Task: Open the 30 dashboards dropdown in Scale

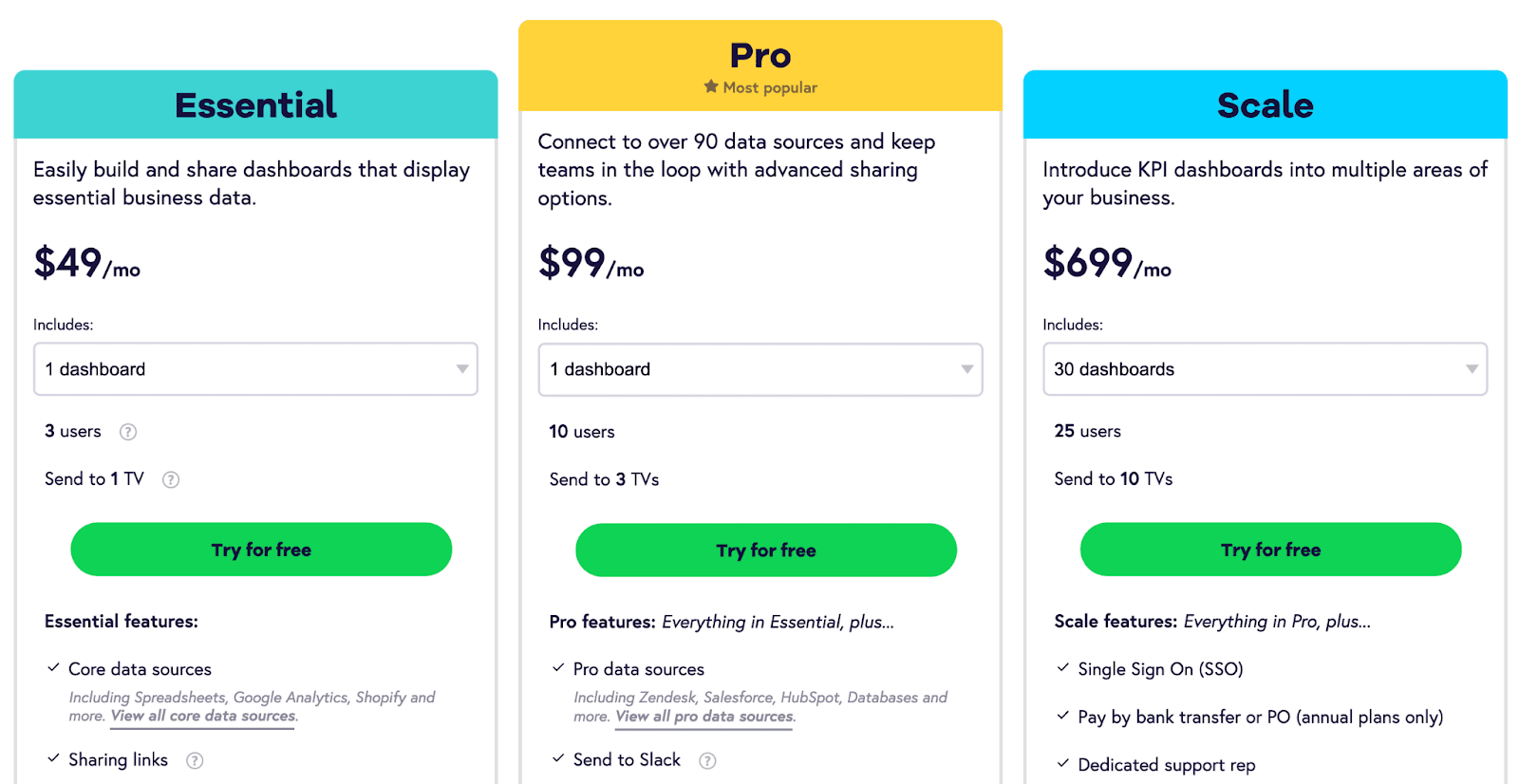Action: (1266, 369)
